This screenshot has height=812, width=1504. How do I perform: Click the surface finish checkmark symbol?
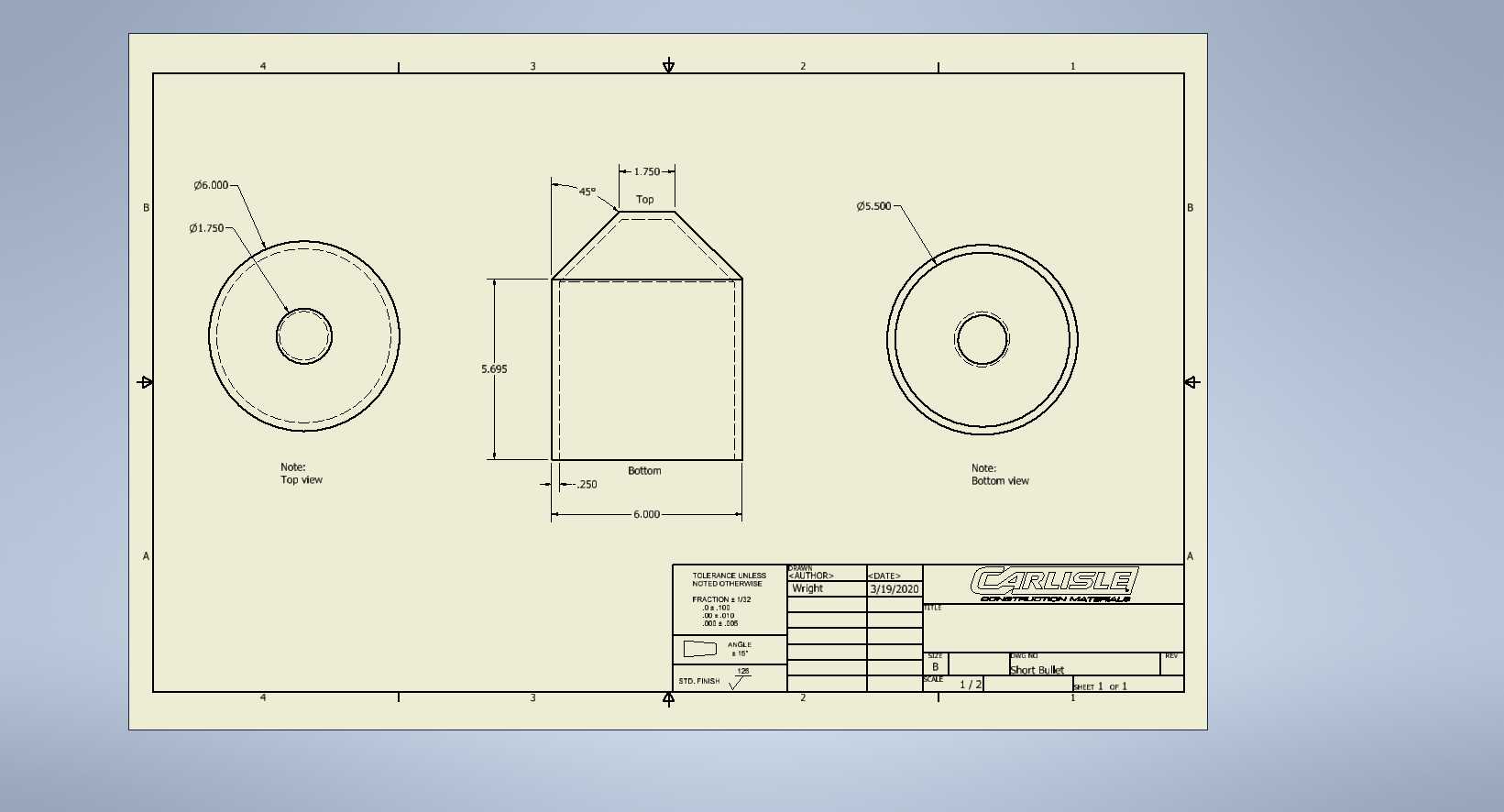click(x=739, y=682)
